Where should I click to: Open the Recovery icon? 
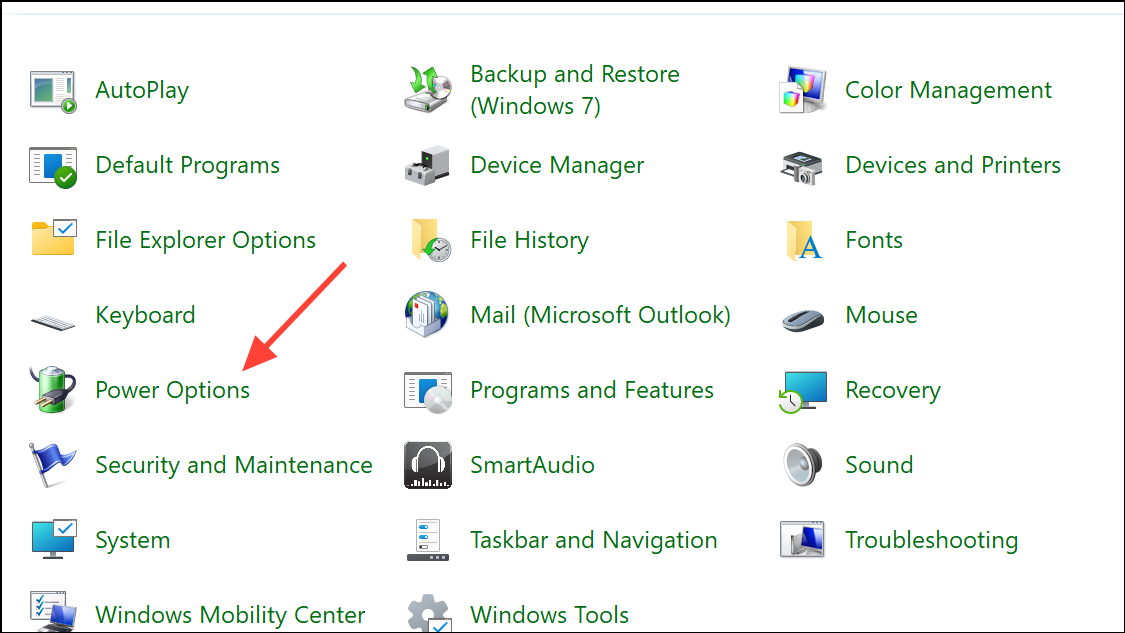(800, 390)
